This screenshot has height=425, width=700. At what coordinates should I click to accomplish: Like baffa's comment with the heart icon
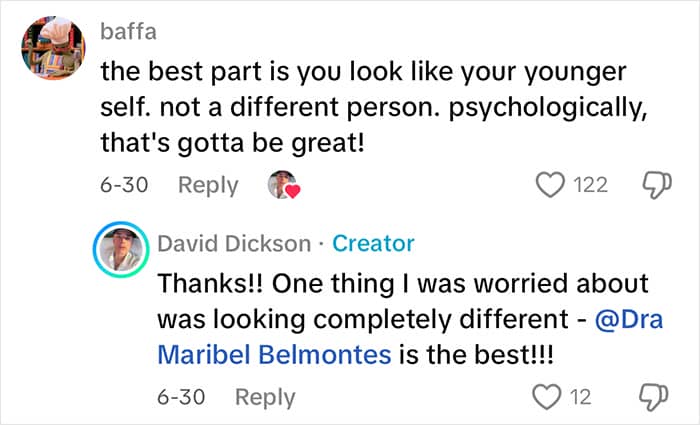pos(552,185)
